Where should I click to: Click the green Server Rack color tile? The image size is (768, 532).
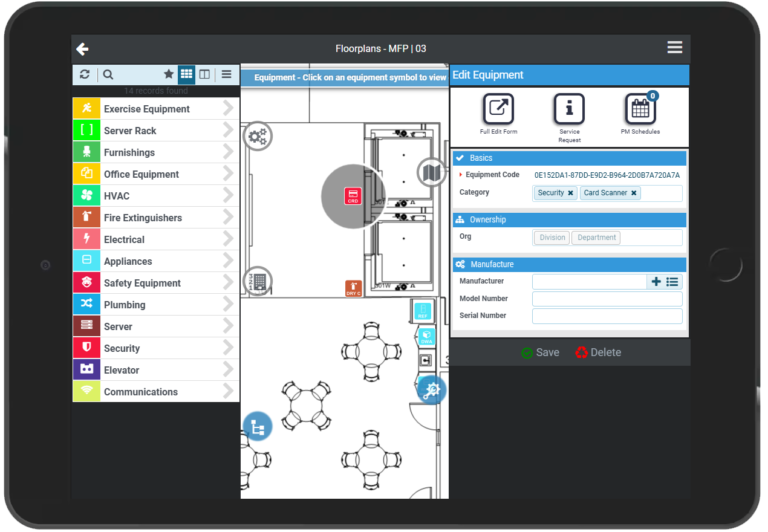86,130
